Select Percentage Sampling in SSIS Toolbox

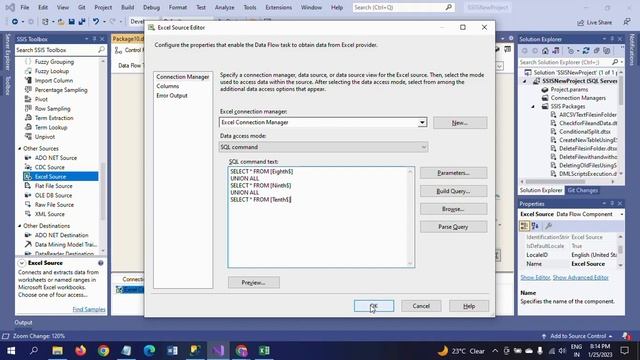(x=61, y=90)
